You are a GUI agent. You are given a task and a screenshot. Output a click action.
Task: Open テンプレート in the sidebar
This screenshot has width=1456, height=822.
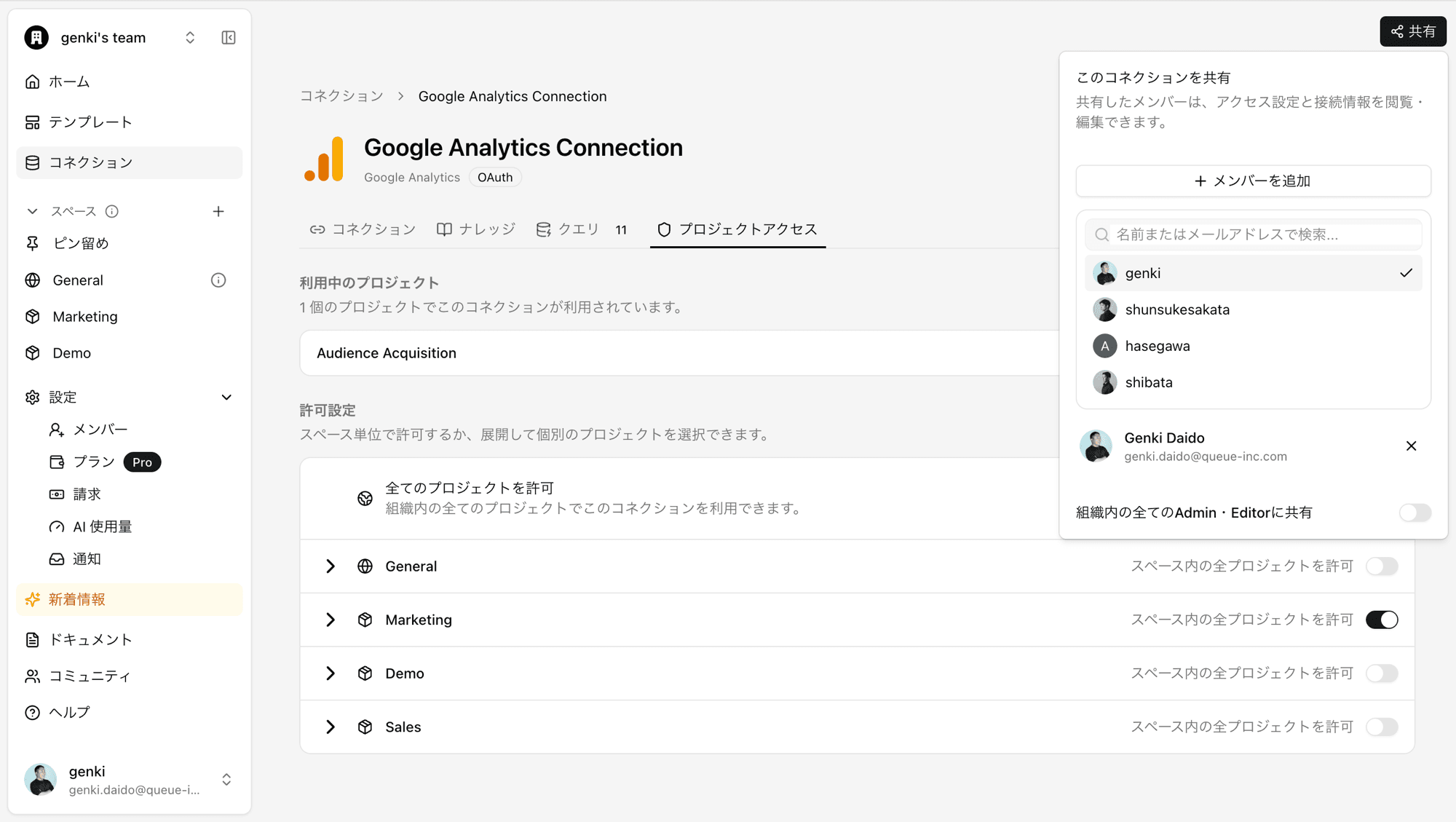tap(129, 122)
